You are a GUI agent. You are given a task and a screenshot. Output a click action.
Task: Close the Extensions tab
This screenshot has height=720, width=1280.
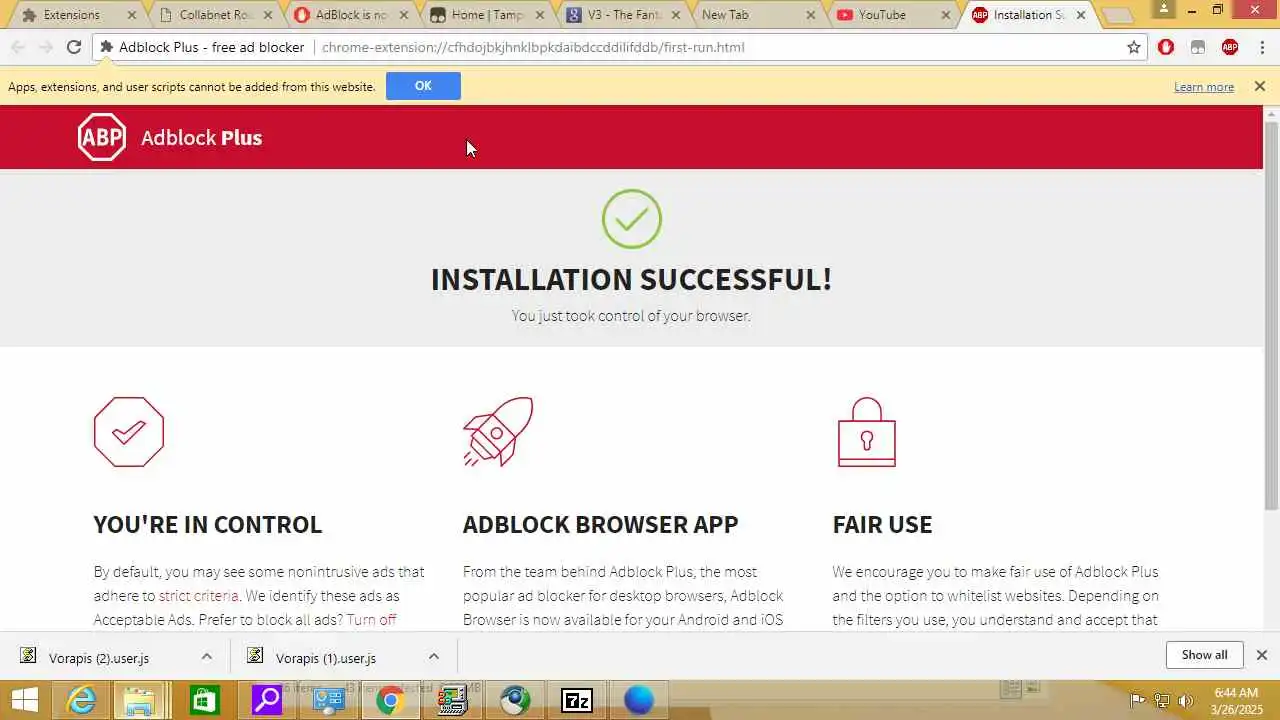click(131, 15)
